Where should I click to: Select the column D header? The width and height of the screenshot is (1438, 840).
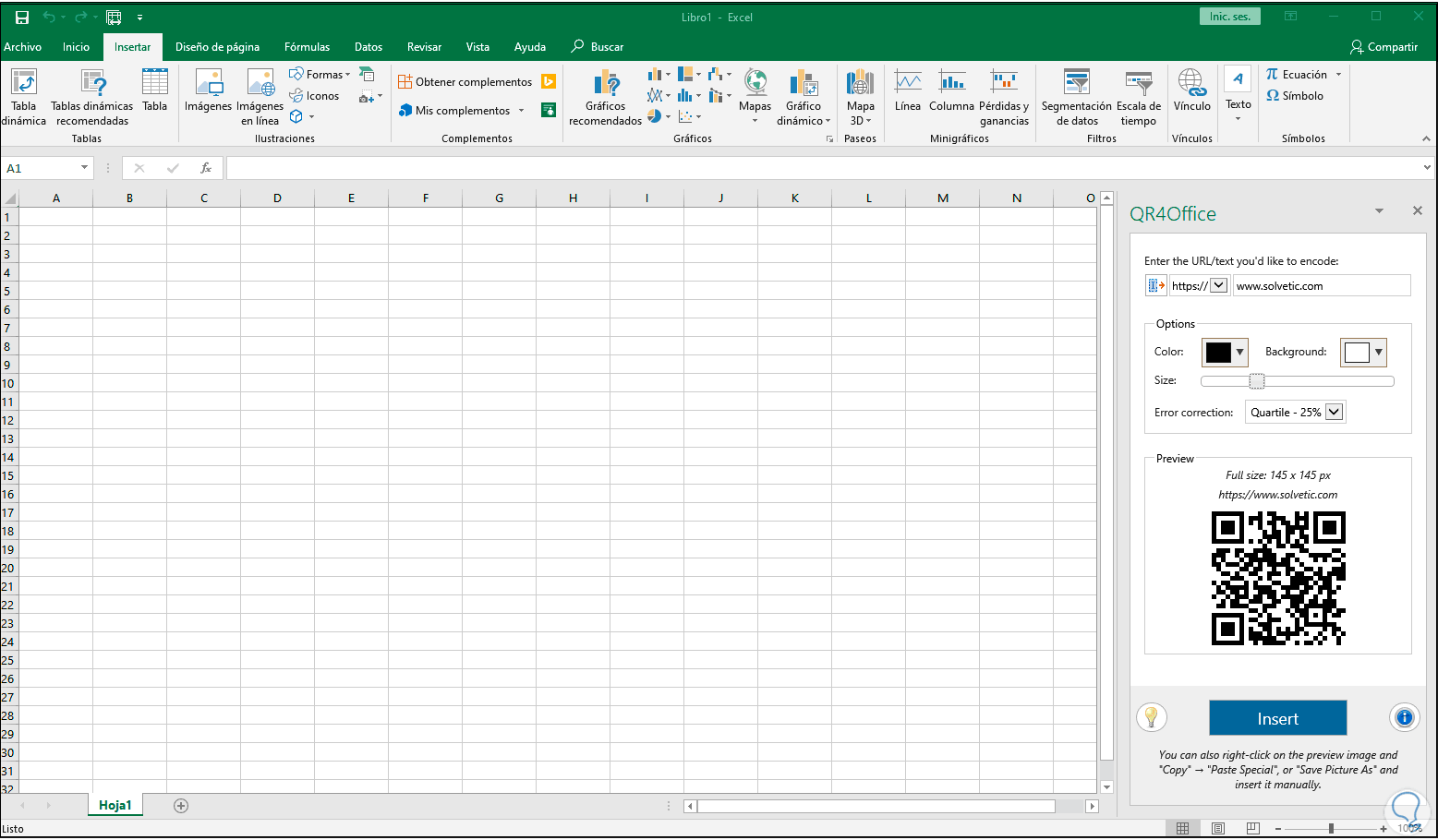point(277,198)
